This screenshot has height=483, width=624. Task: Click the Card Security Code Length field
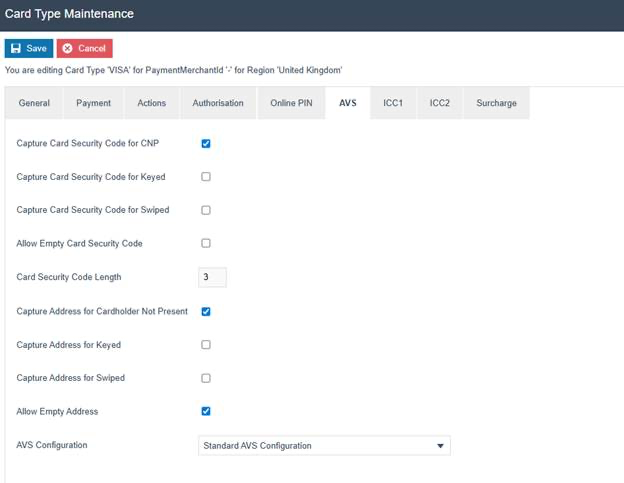click(213, 277)
